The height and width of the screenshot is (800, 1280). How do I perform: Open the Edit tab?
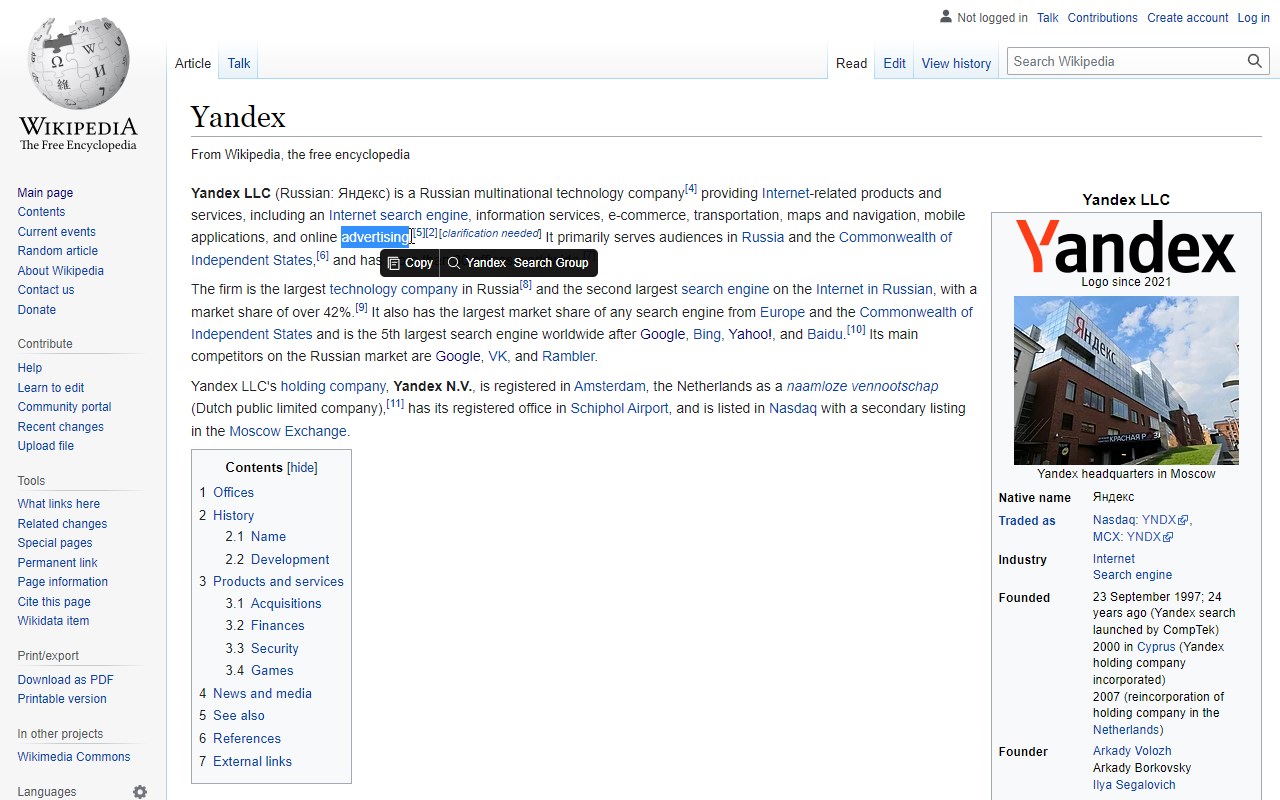pyautogui.click(x=894, y=63)
